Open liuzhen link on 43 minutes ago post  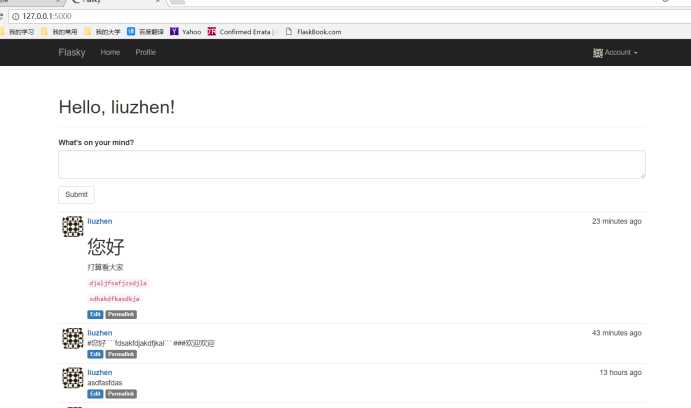(100, 333)
